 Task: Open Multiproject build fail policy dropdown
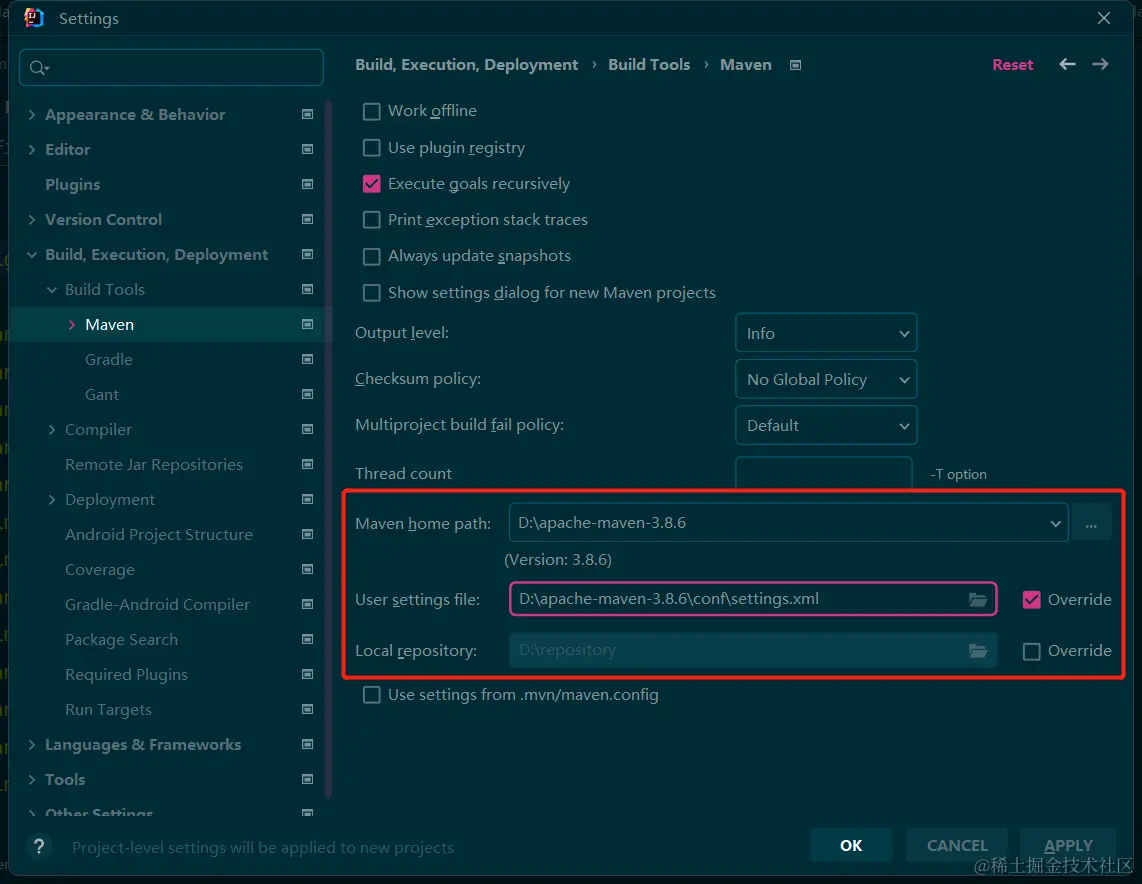[x=826, y=425]
